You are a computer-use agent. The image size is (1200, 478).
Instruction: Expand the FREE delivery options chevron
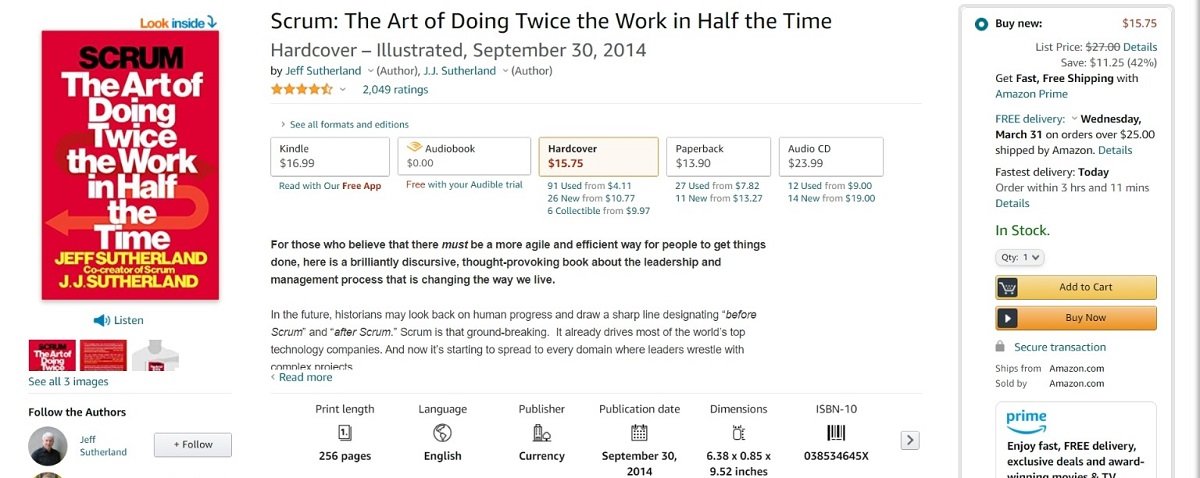tap(1074, 118)
